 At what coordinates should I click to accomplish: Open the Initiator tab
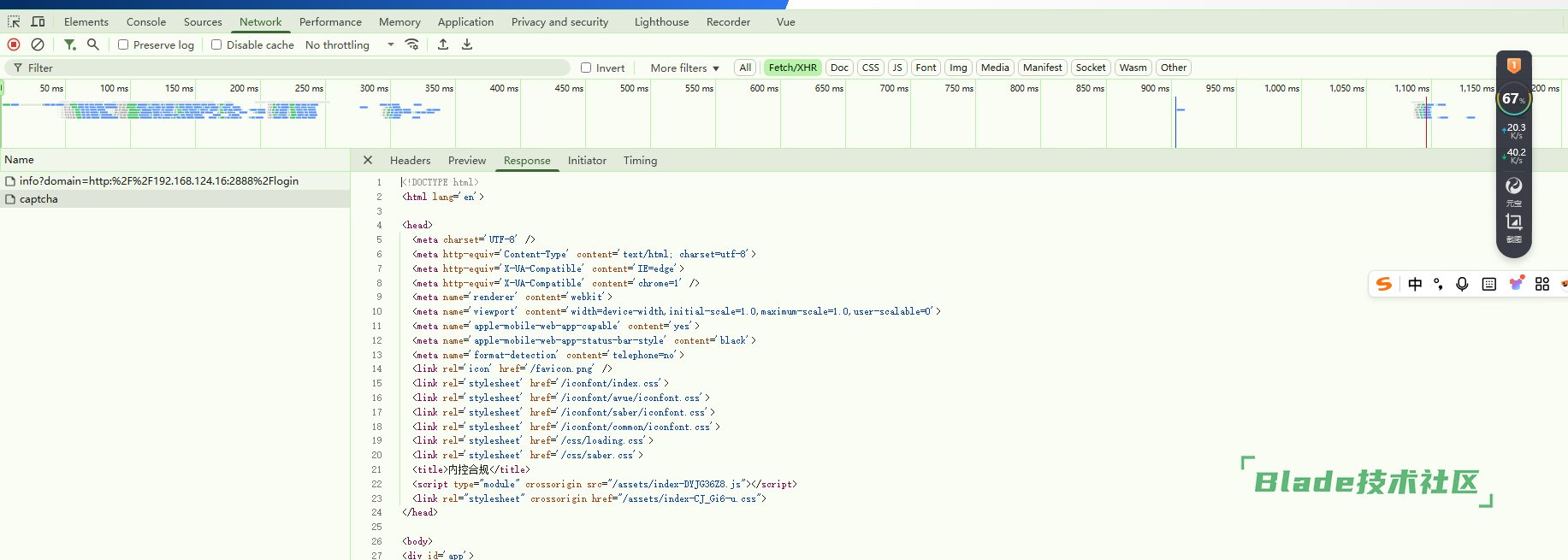[587, 160]
